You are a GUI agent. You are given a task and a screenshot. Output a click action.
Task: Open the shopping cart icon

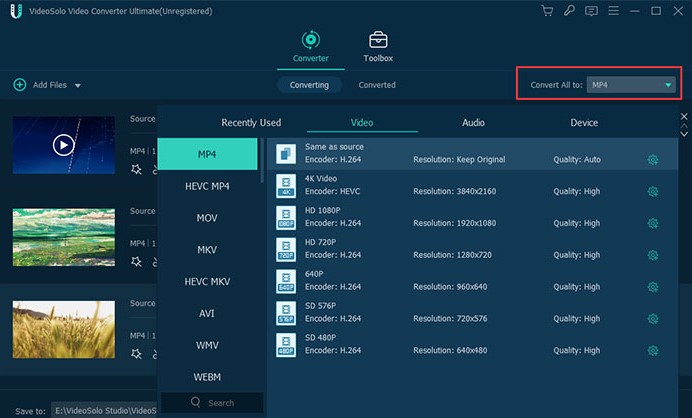point(547,11)
